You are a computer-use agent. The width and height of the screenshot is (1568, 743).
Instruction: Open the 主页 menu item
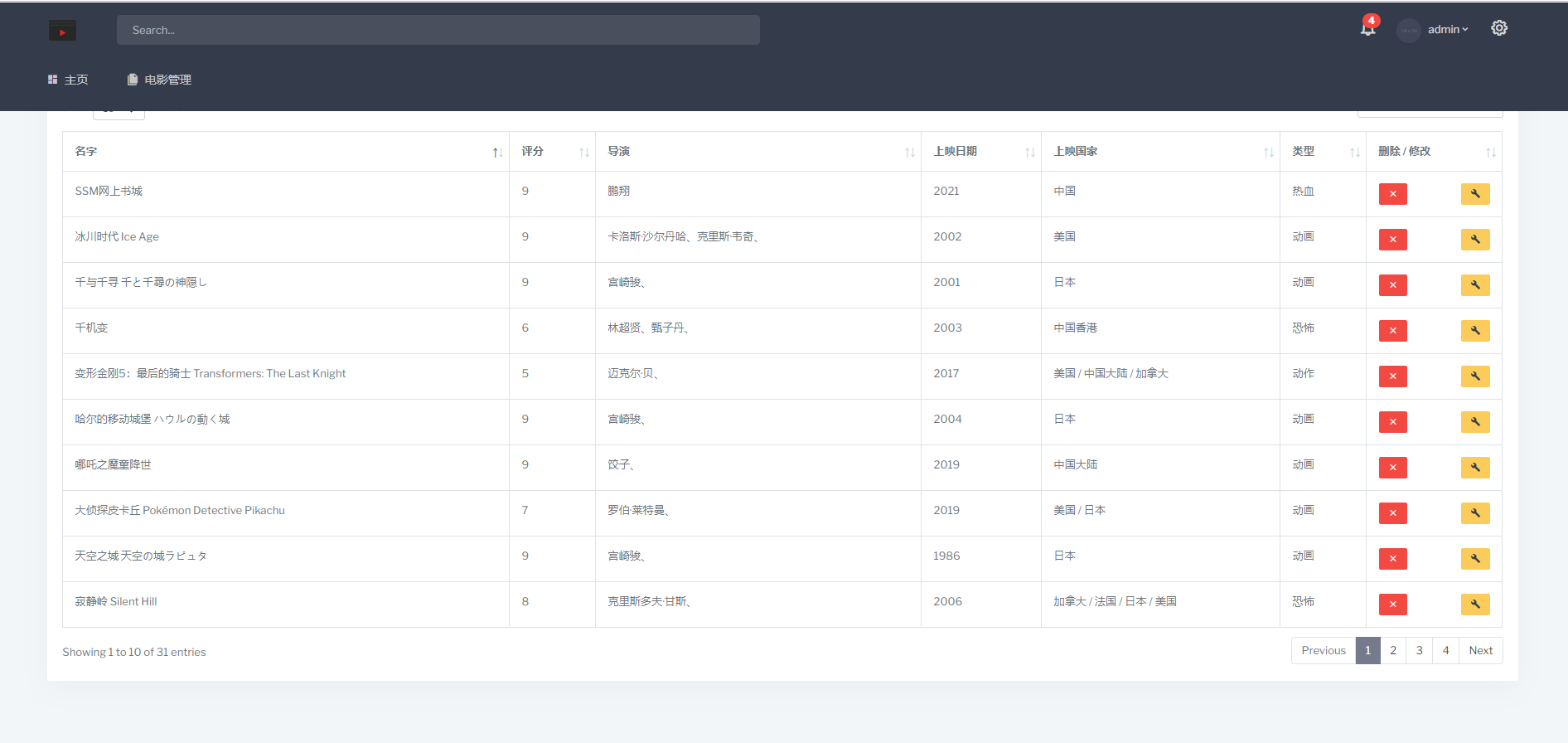pos(68,80)
